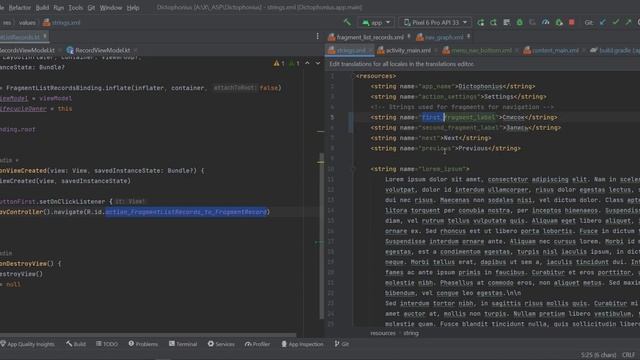Switch to fragment_list_records.xml tab
The image size is (640, 360).
(x=369, y=37)
